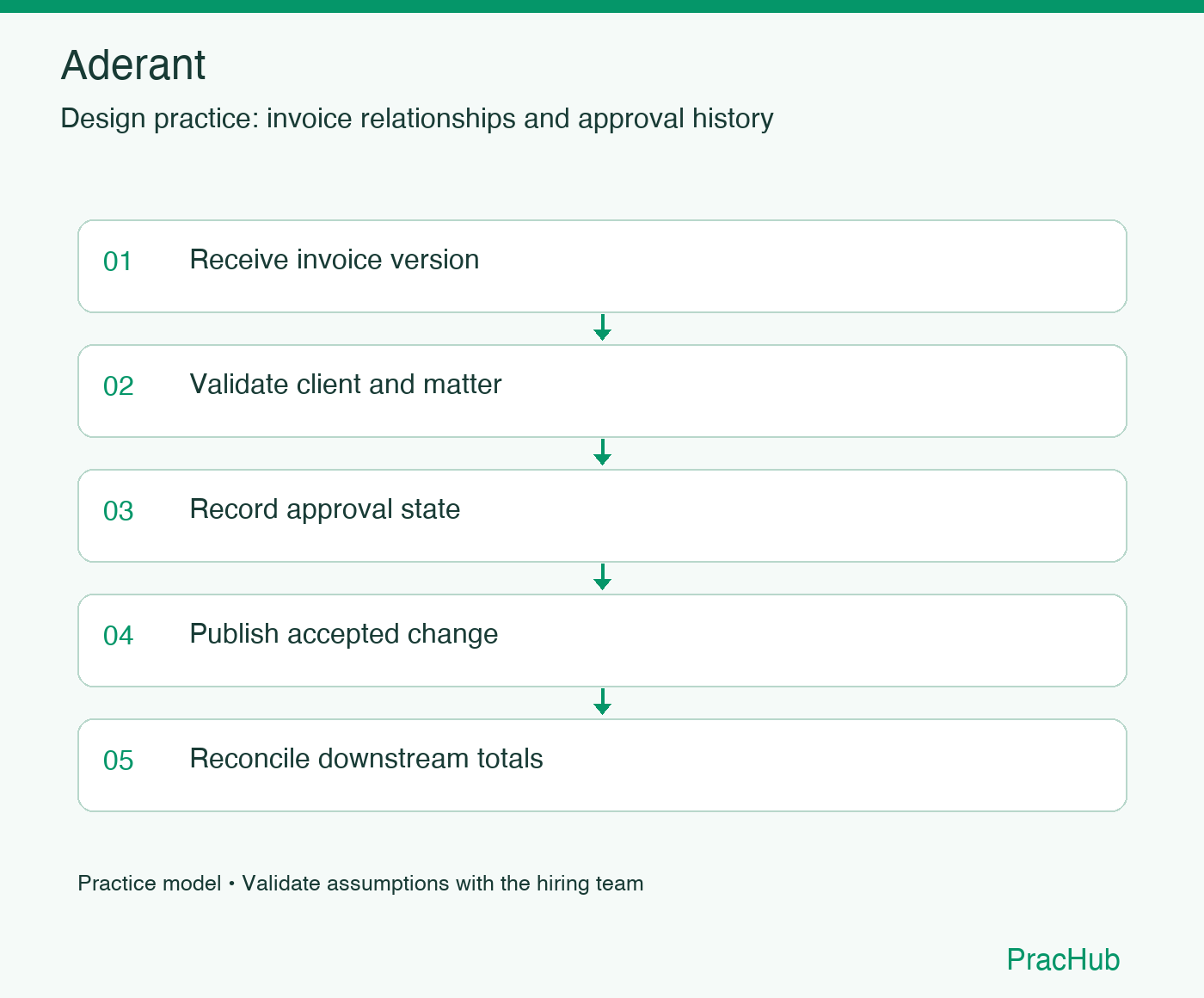The height and width of the screenshot is (998, 1204).
Task: Open the PracHub brand link
Action: (x=1063, y=959)
